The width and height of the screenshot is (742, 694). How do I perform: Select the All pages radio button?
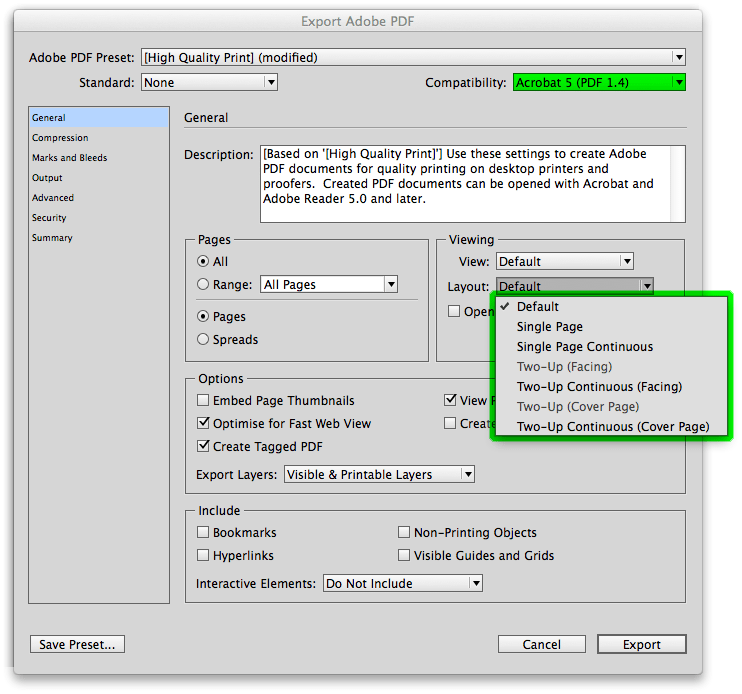coord(203,261)
